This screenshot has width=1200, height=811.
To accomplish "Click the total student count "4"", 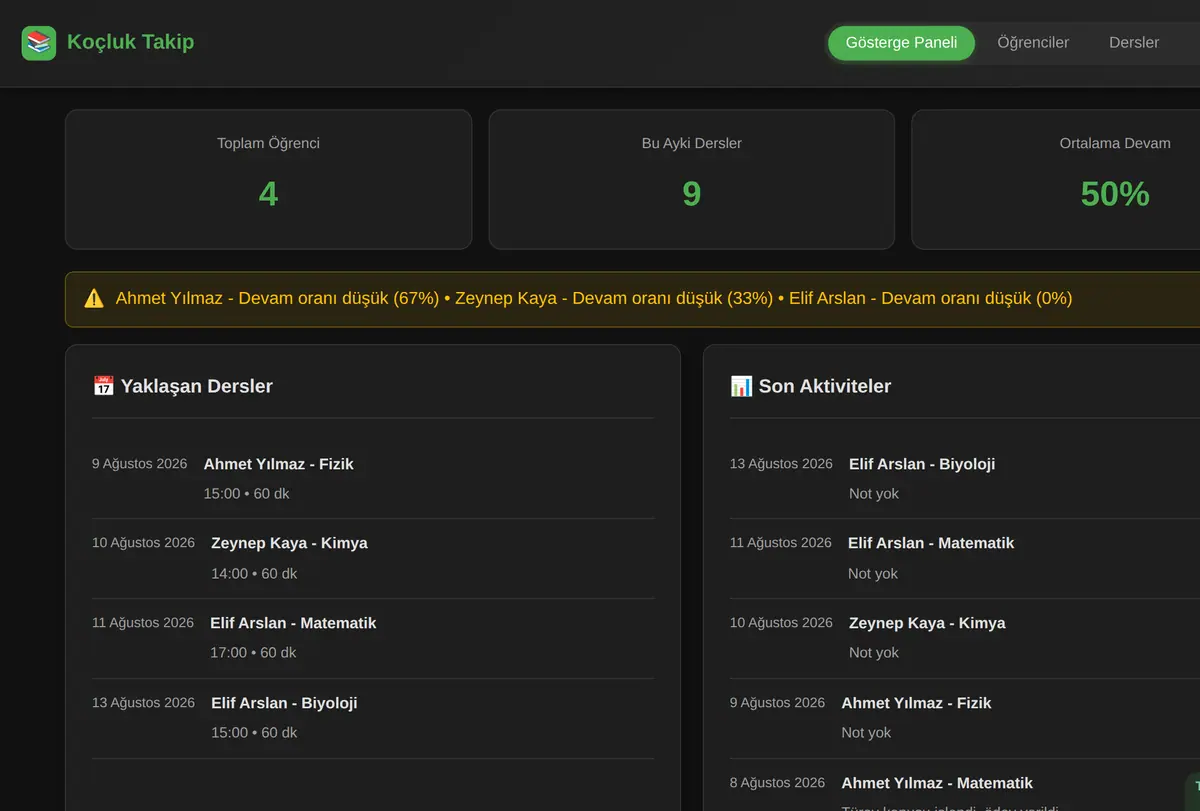I will [268, 193].
